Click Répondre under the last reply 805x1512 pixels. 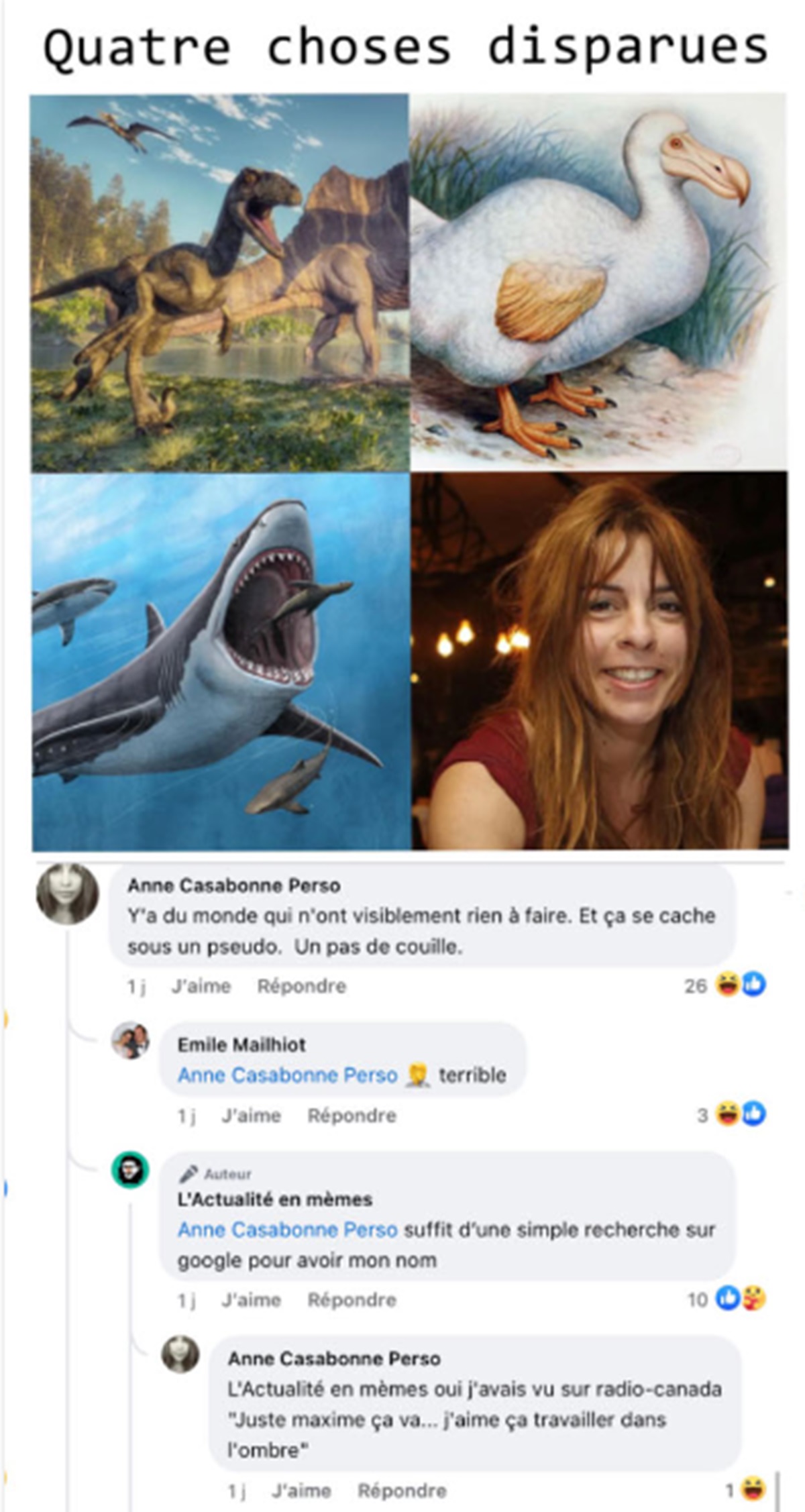402,1491
